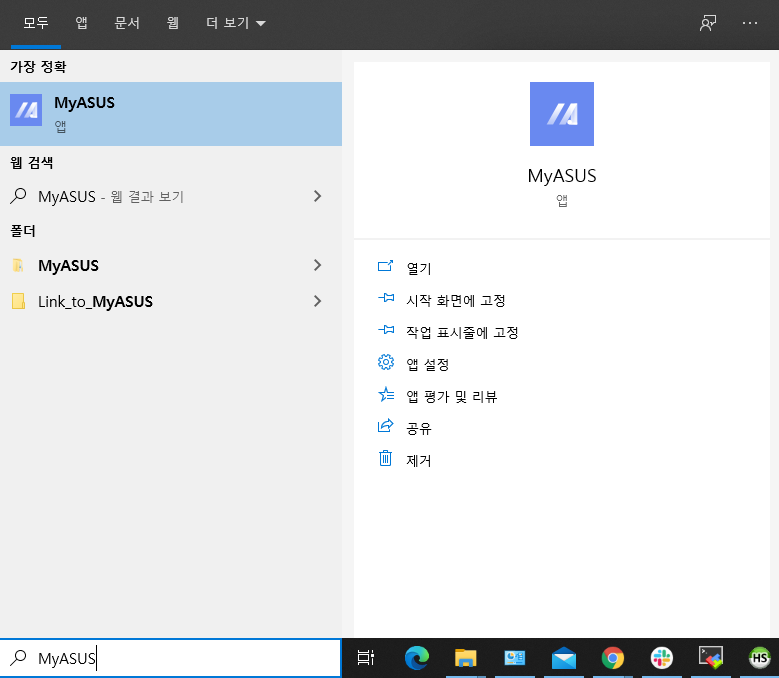The image size is (779, 678).
Task: Open Google Chrome from the taskbar
Action: pyautogui.click(x=613, y=658)
